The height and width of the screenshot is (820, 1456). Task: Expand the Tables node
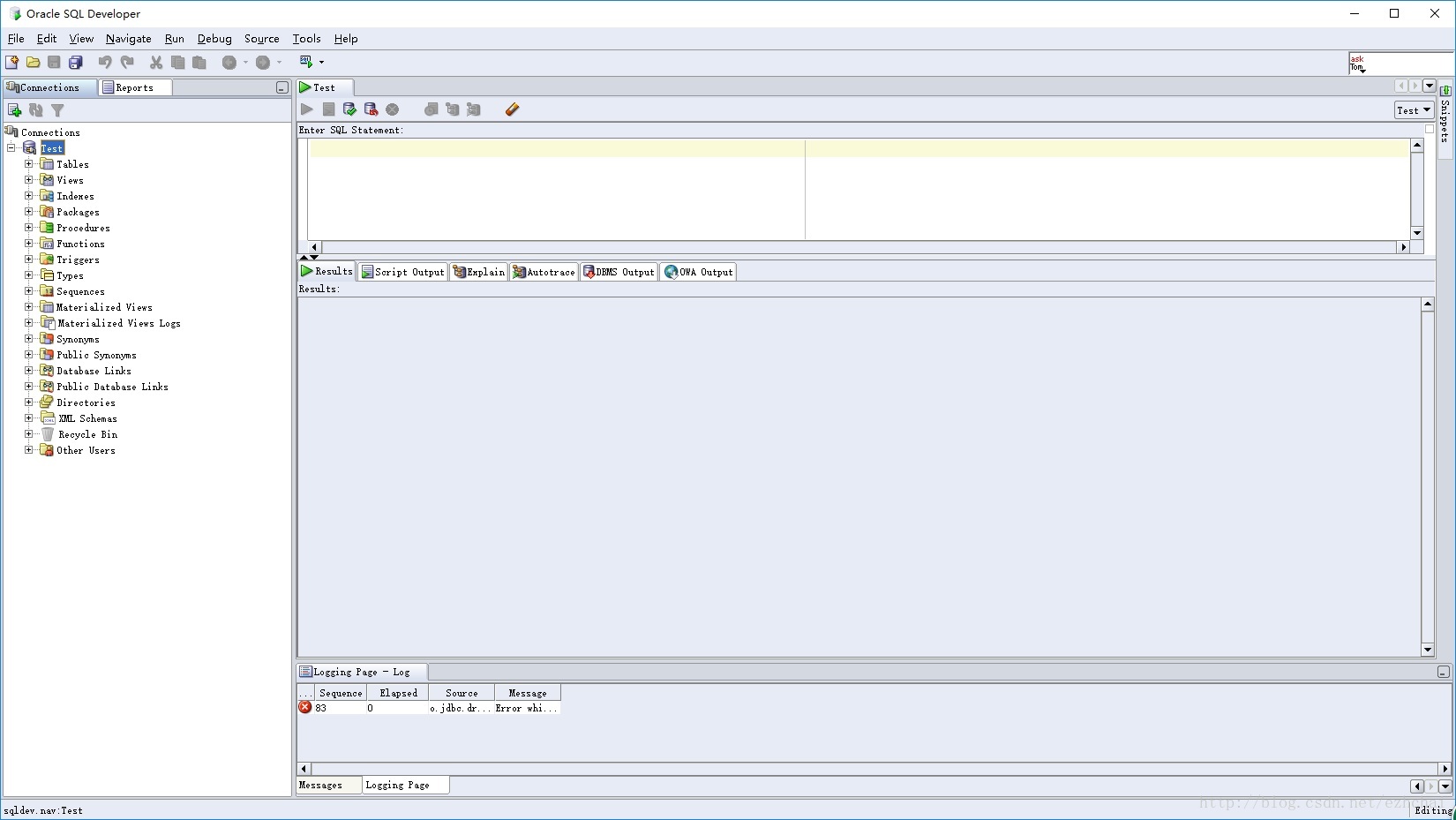point(28,164)
